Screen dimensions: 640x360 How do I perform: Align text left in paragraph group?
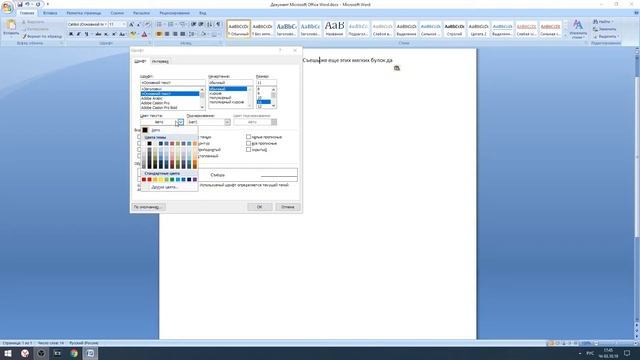(159, 34)
